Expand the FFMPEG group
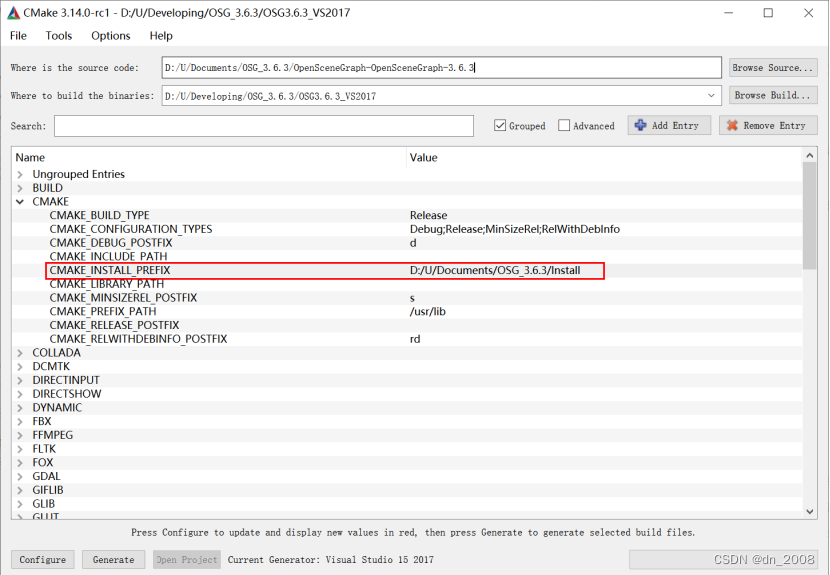The height and width of the screenshot is (575, 830). [20, 436]
